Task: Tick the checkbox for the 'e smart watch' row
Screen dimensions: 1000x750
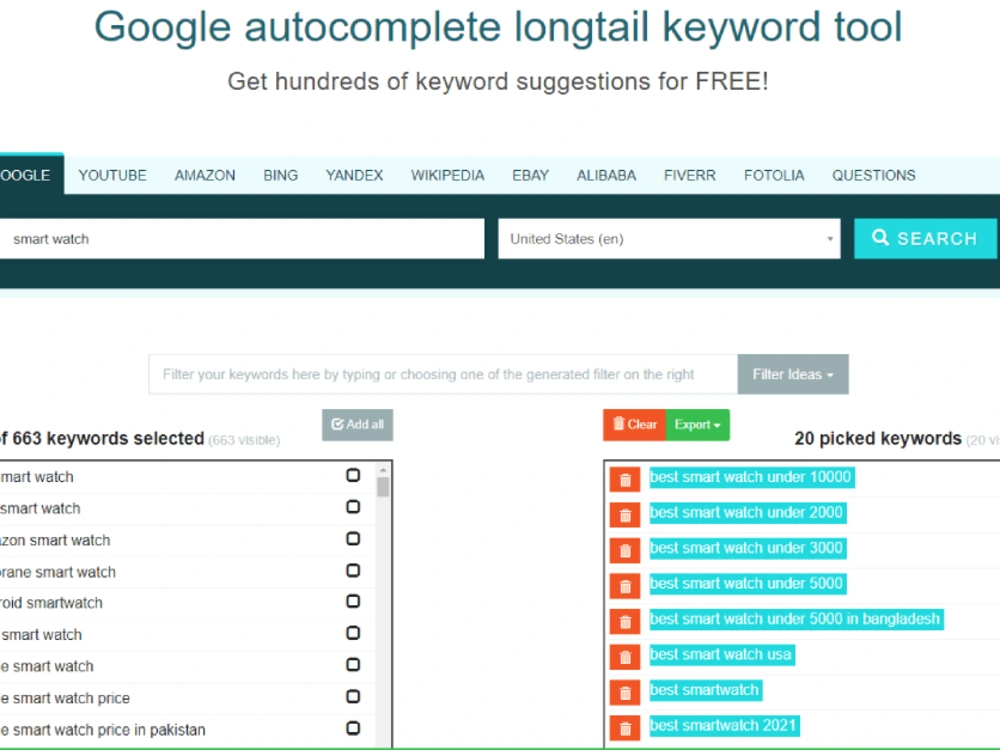Action: click(353, 665)
